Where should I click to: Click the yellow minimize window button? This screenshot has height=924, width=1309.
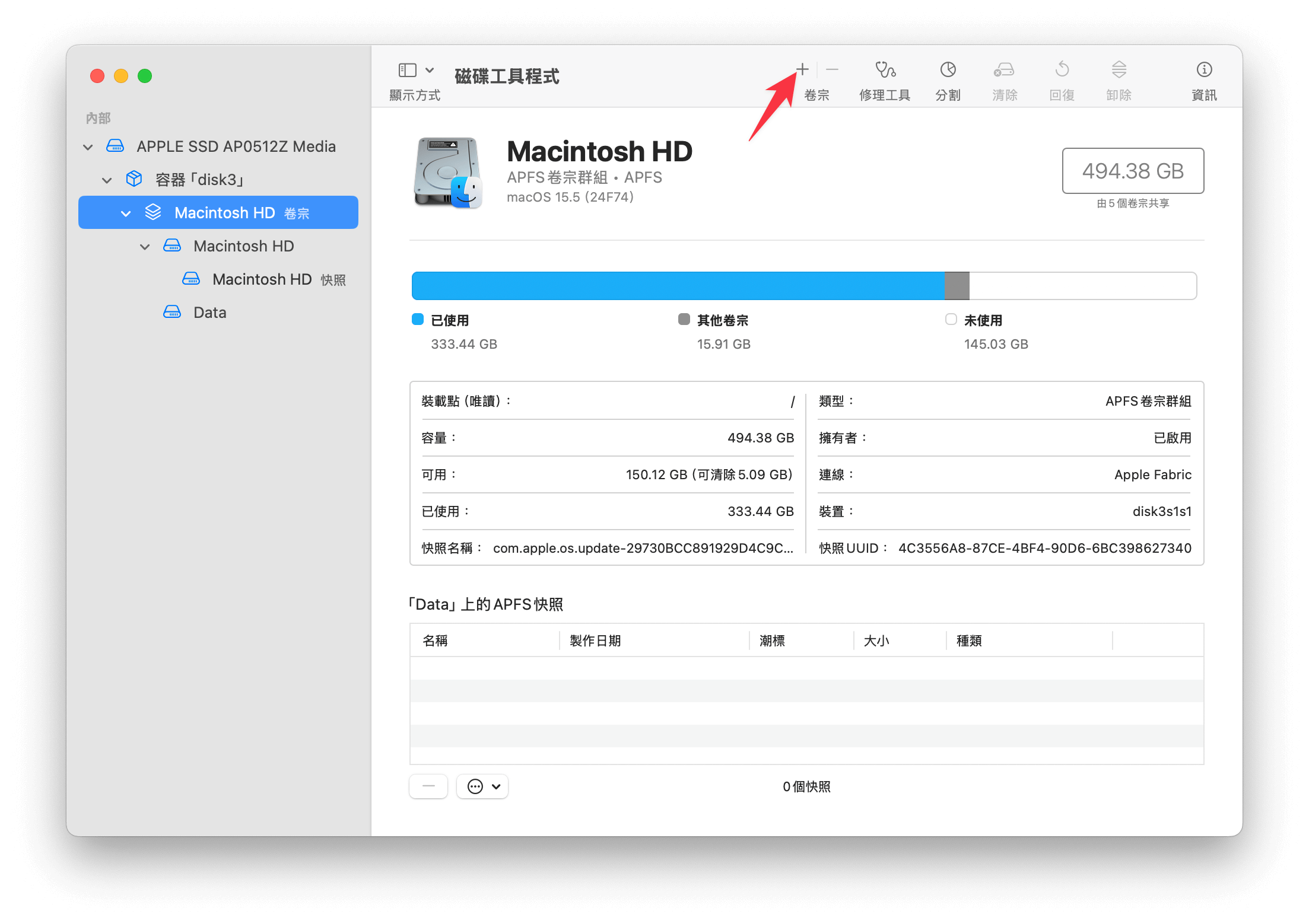[x=121, y=76]
